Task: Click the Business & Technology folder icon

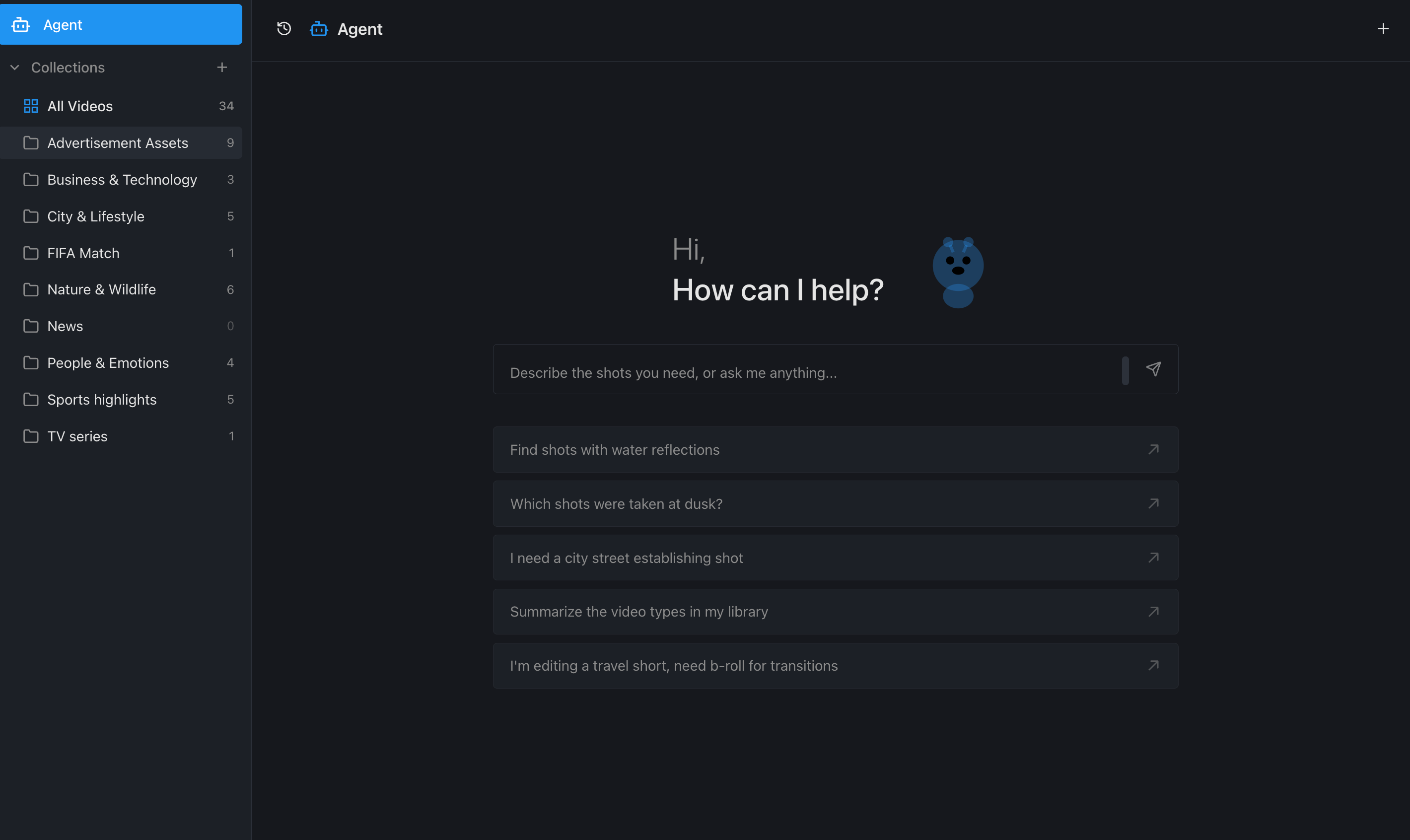Action: click(x=31, y=179)
